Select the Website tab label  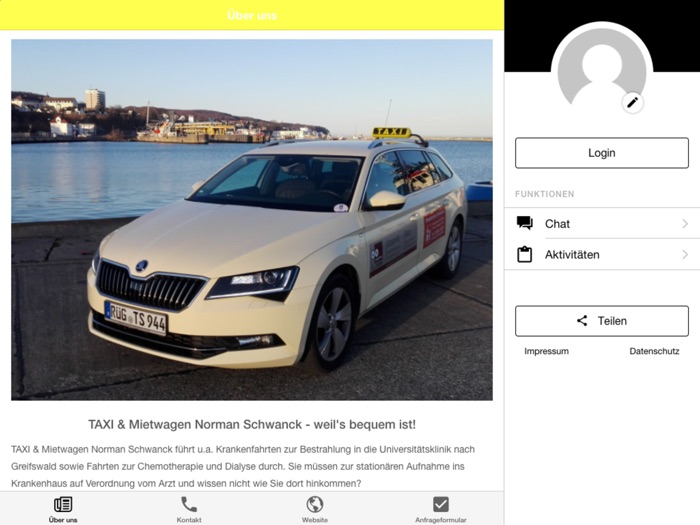315,520
